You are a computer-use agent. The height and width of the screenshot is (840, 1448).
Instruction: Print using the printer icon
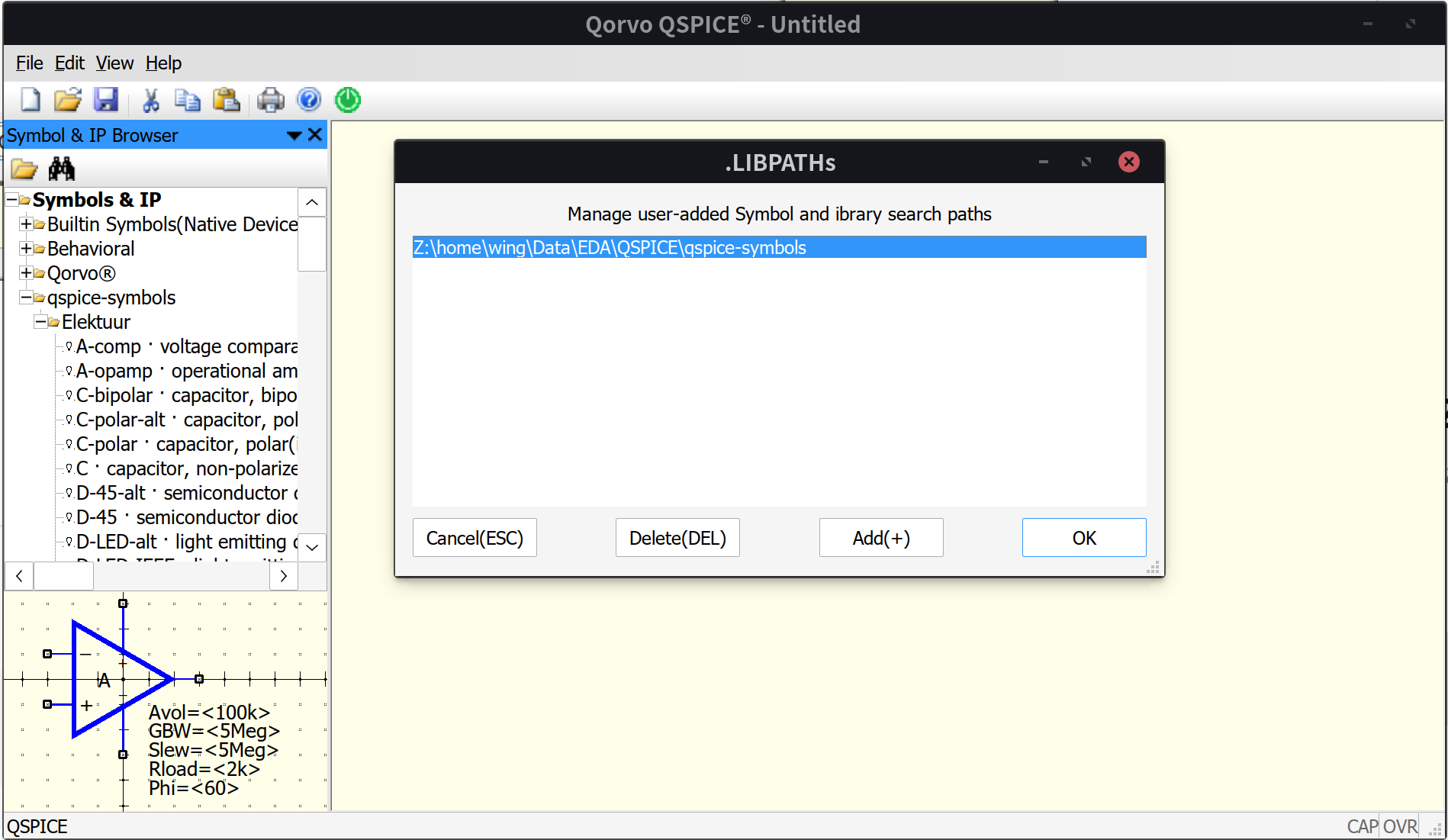pyautogui.click(x=271, y=100)
